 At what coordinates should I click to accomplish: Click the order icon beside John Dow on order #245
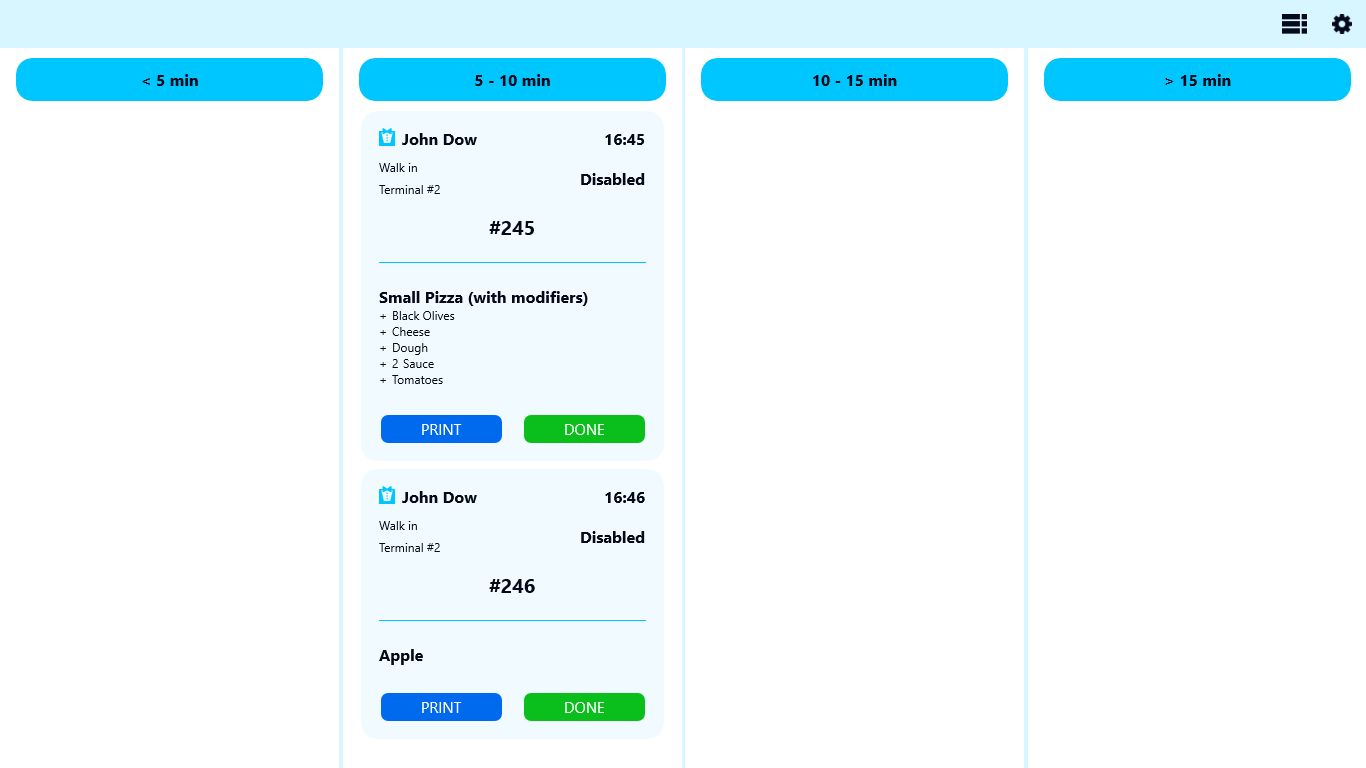click(x=387, y=138)
